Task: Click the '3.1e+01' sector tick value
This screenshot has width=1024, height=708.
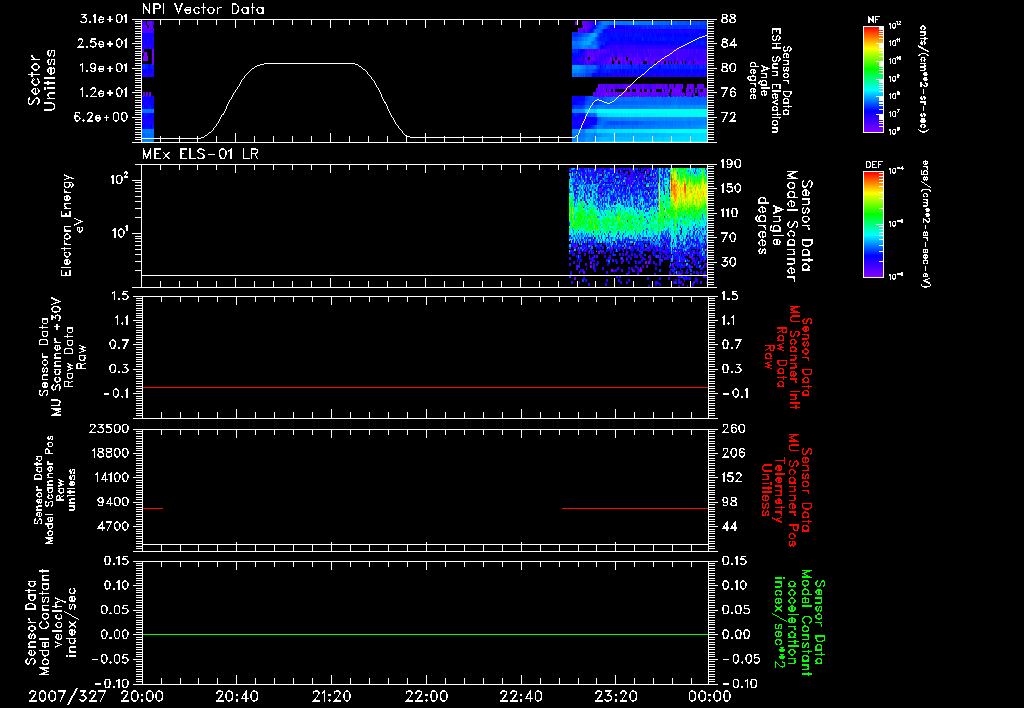Action: pos(105,19)
